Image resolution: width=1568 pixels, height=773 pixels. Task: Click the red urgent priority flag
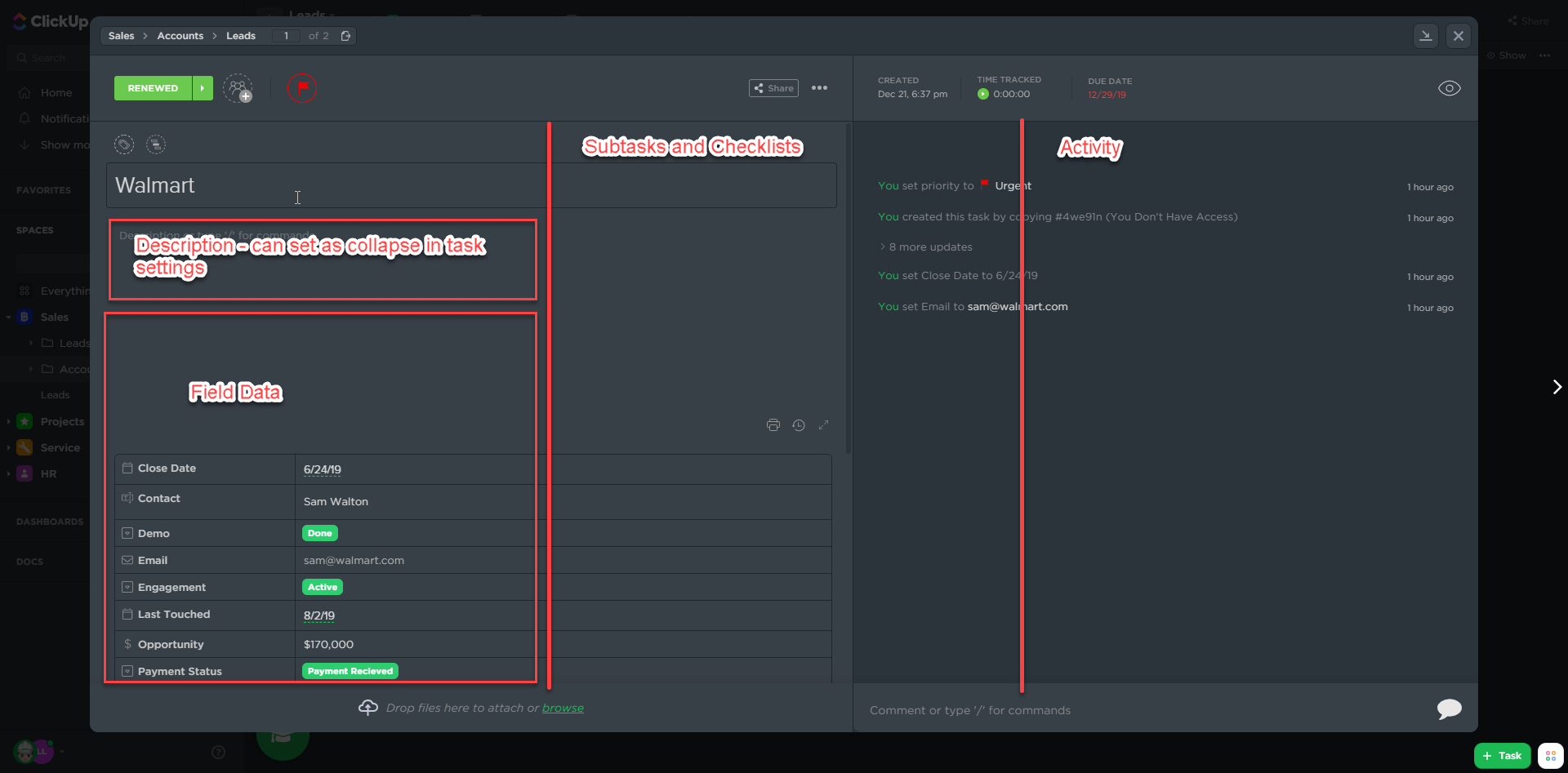point(302,88)
